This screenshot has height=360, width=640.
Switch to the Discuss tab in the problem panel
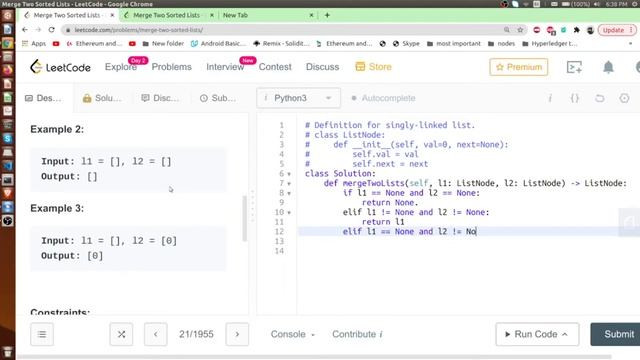160,98
